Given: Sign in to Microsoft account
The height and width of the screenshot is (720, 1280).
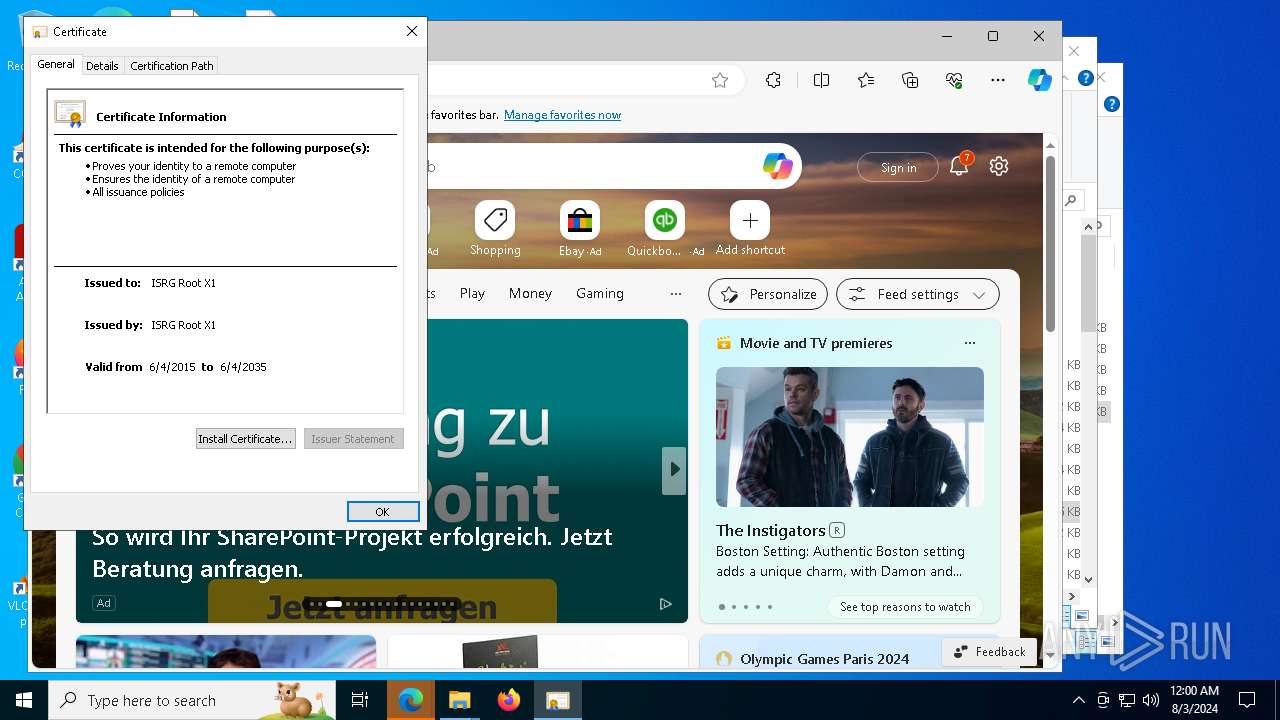Looking at the screenshot, I should coord(898,168).
